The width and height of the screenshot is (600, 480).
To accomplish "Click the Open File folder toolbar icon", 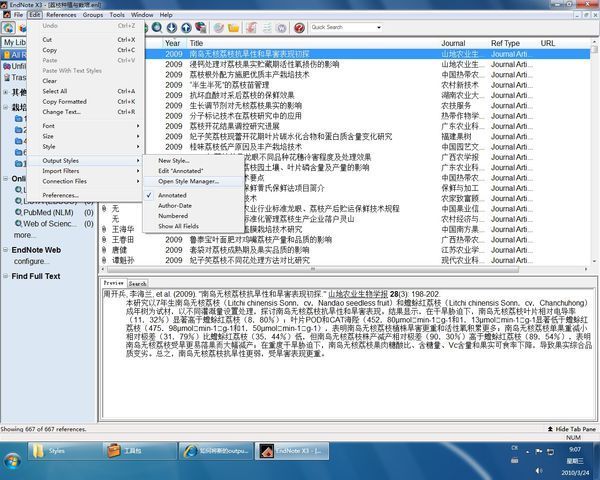I will click(x=233, y=28).
